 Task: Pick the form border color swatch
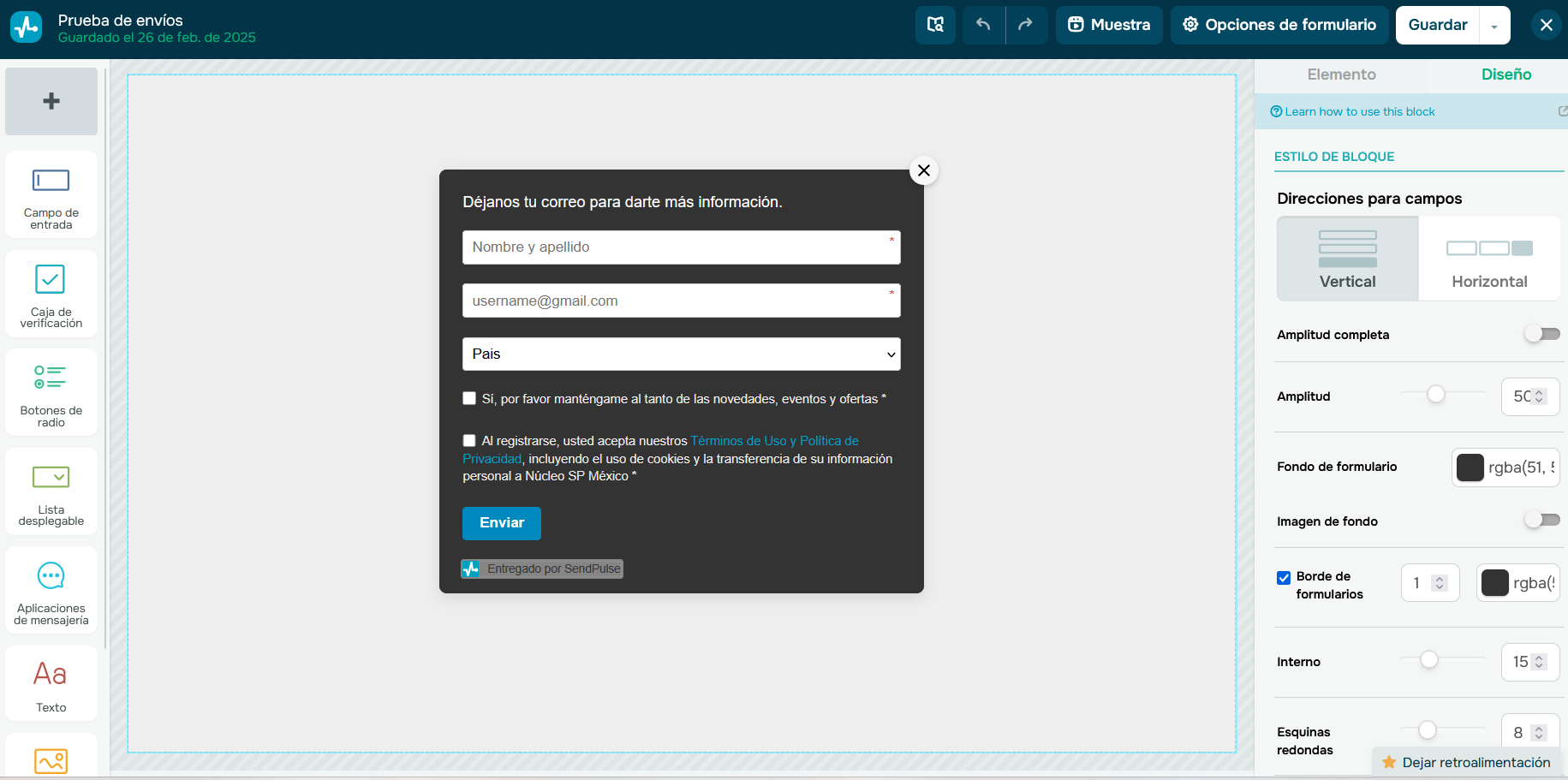click(1495, 583)
